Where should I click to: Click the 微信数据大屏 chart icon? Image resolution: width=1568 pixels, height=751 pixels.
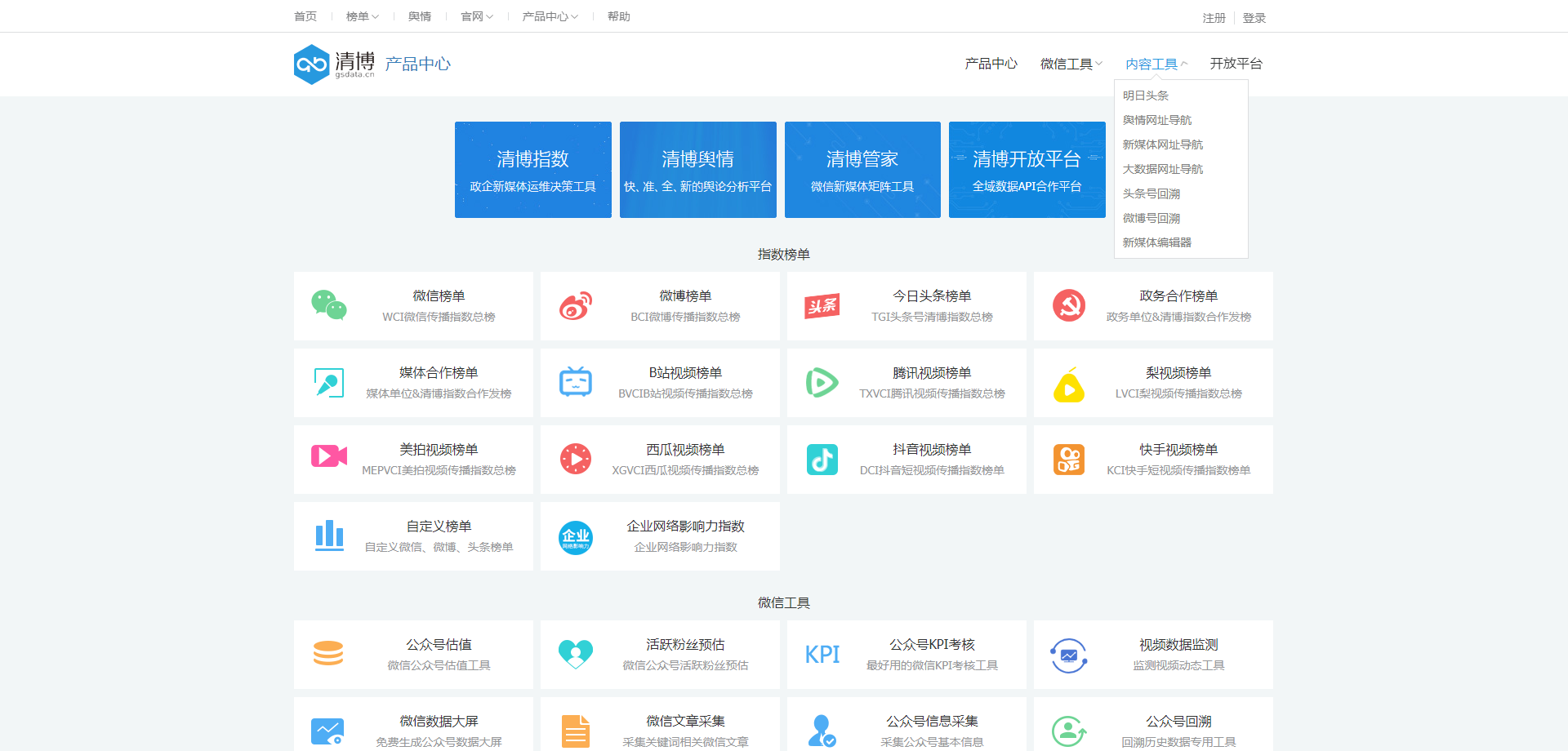click(x=327, y=731)
